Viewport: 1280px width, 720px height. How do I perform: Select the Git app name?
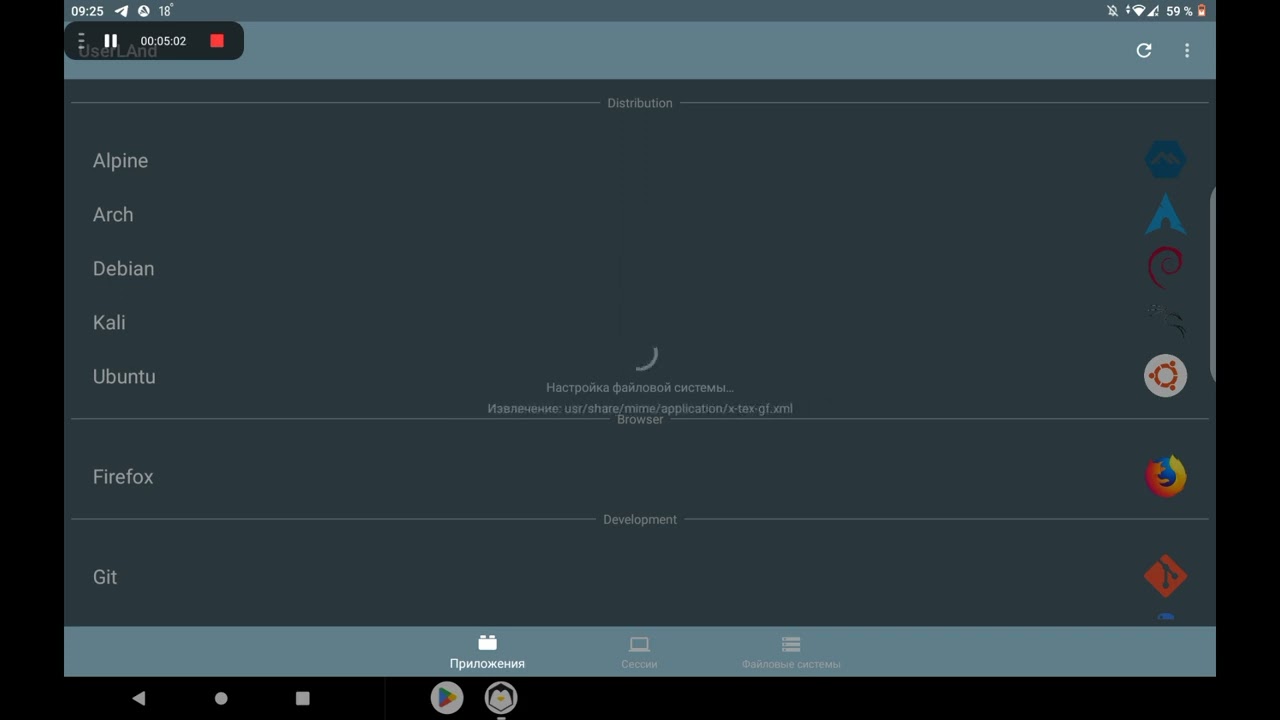(x=105, y=577)
